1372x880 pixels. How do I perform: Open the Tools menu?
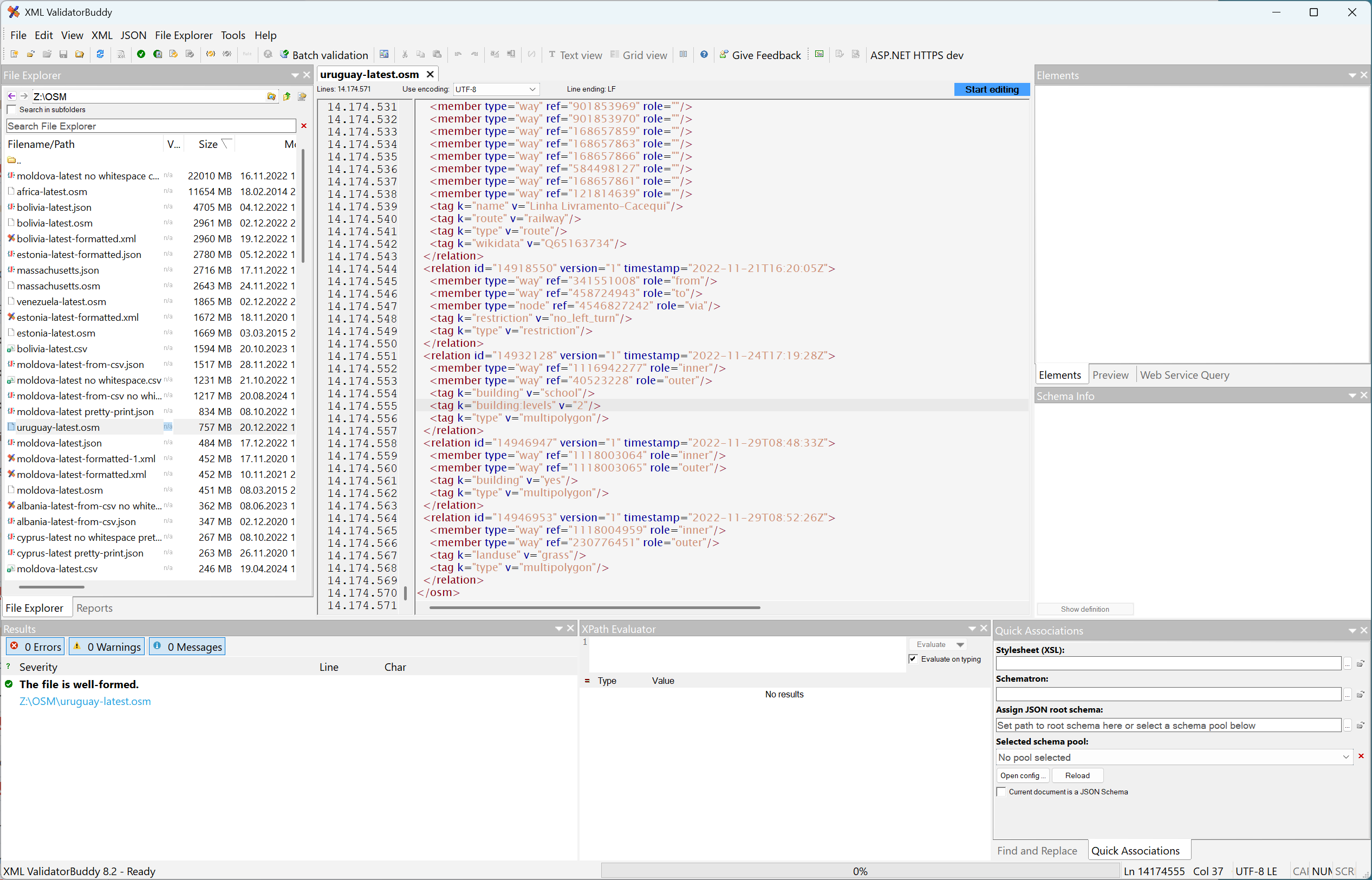[233, 35]
